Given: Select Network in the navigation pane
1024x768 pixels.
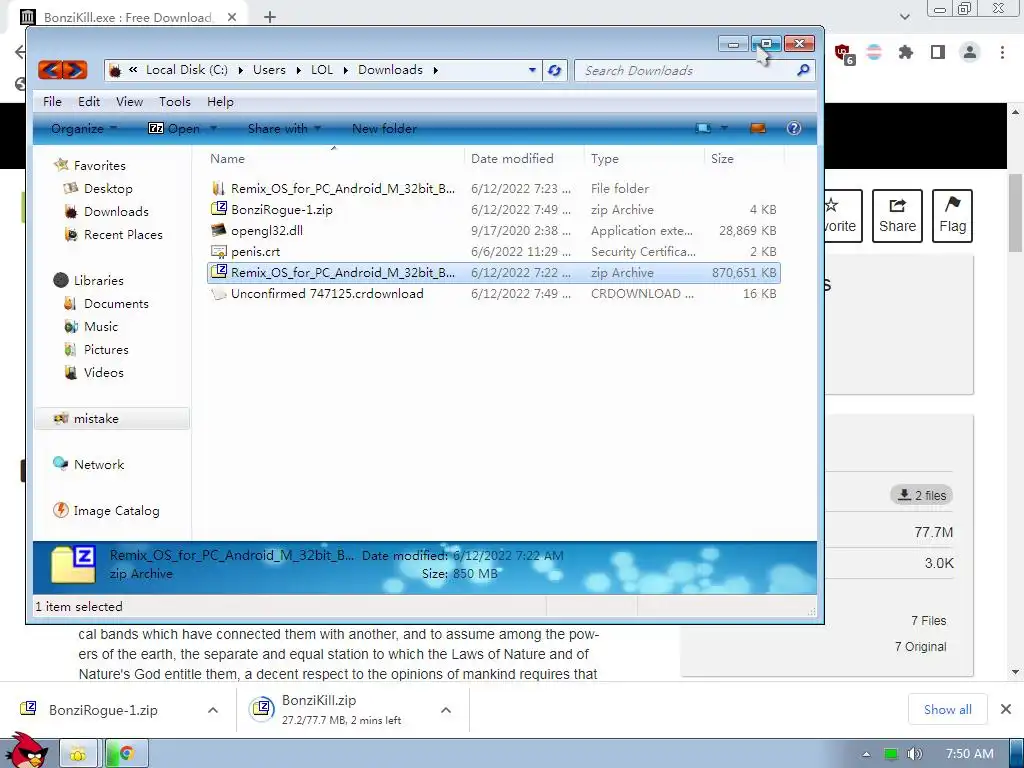Looking at the screenshot, I should tap(99, 464).
